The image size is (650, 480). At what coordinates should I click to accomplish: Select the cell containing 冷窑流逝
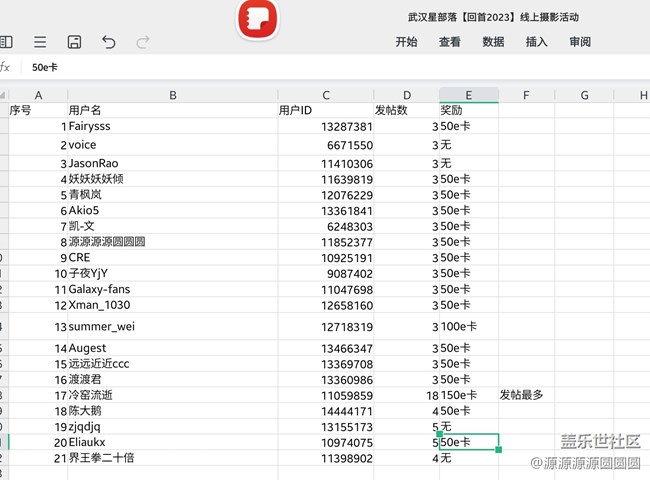tap(173, 395)
